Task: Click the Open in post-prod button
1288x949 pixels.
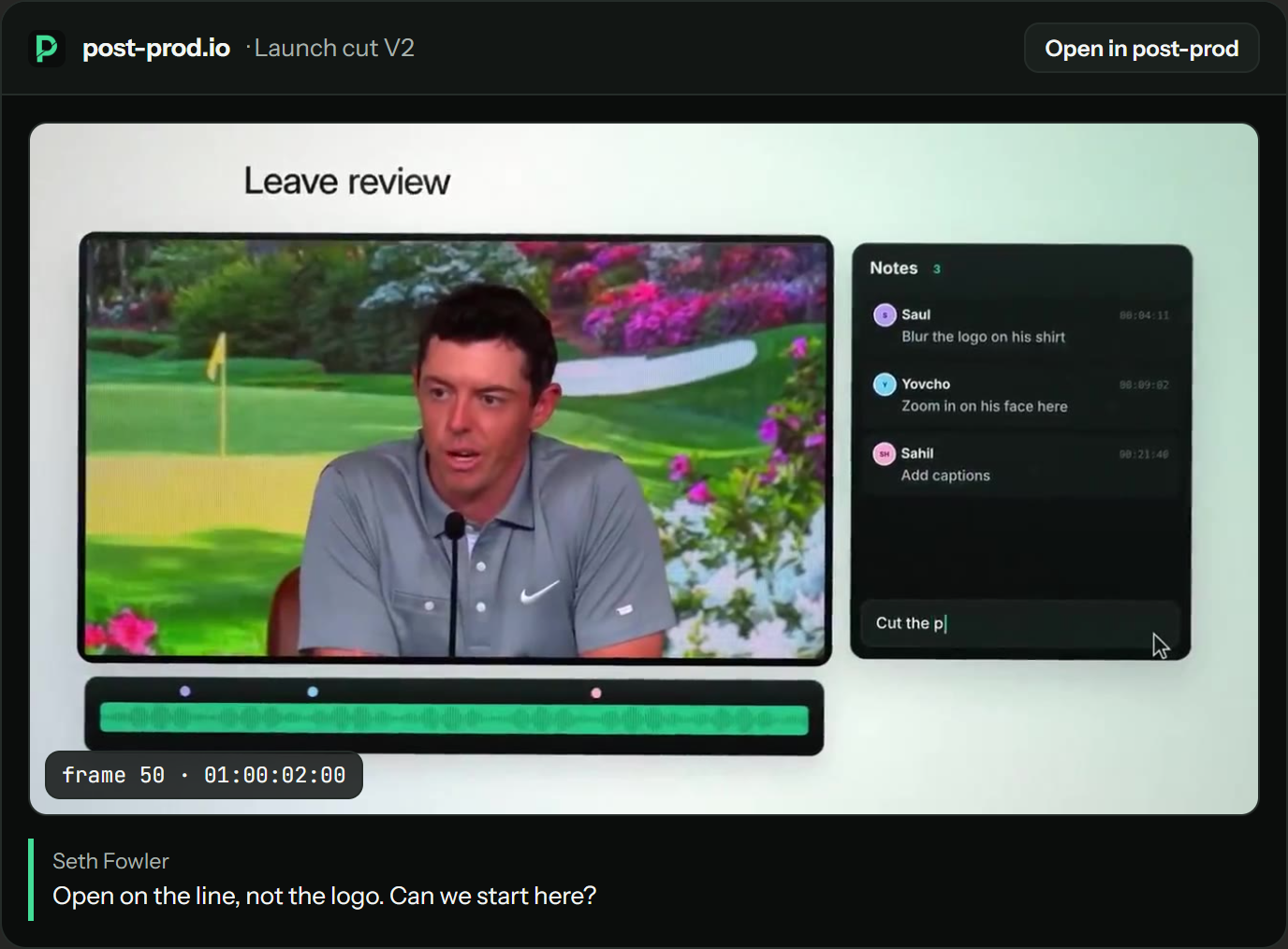Action: pos(1141,48)
